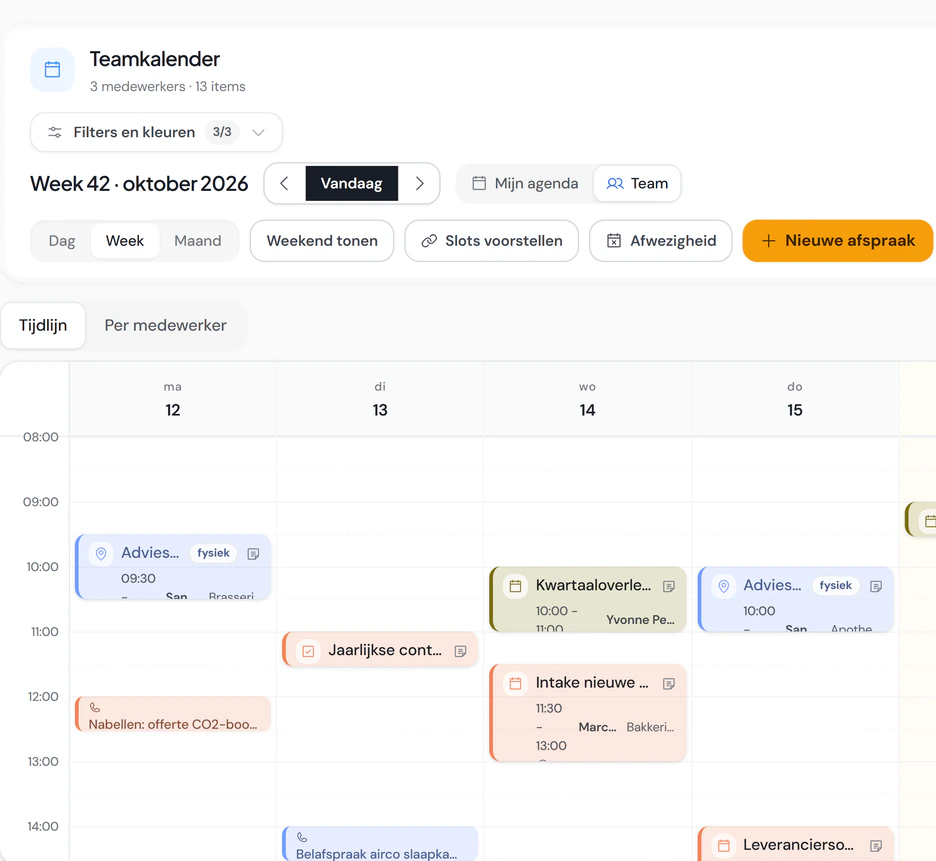Screen dimensions: 936x861
Task: Click 11:30 time on Intake nieuwe
Action: (x=549, y=708)
